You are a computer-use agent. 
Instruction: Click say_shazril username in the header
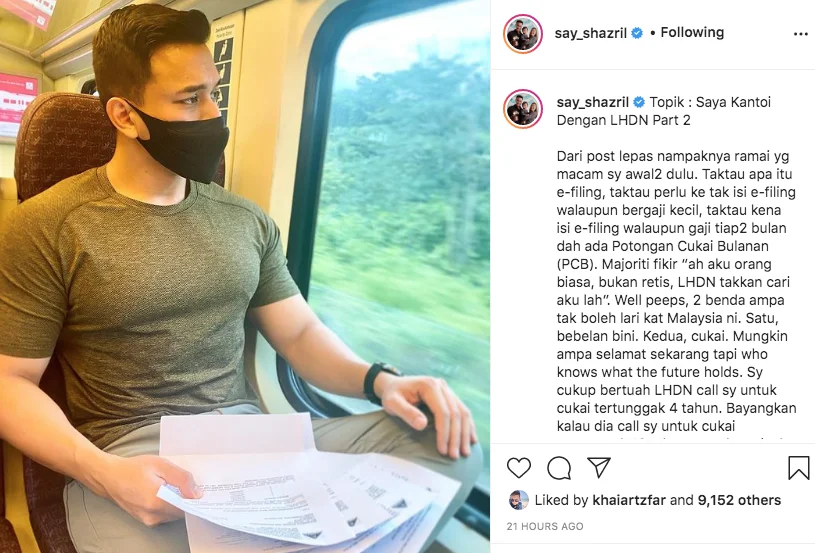pos(590,34)
